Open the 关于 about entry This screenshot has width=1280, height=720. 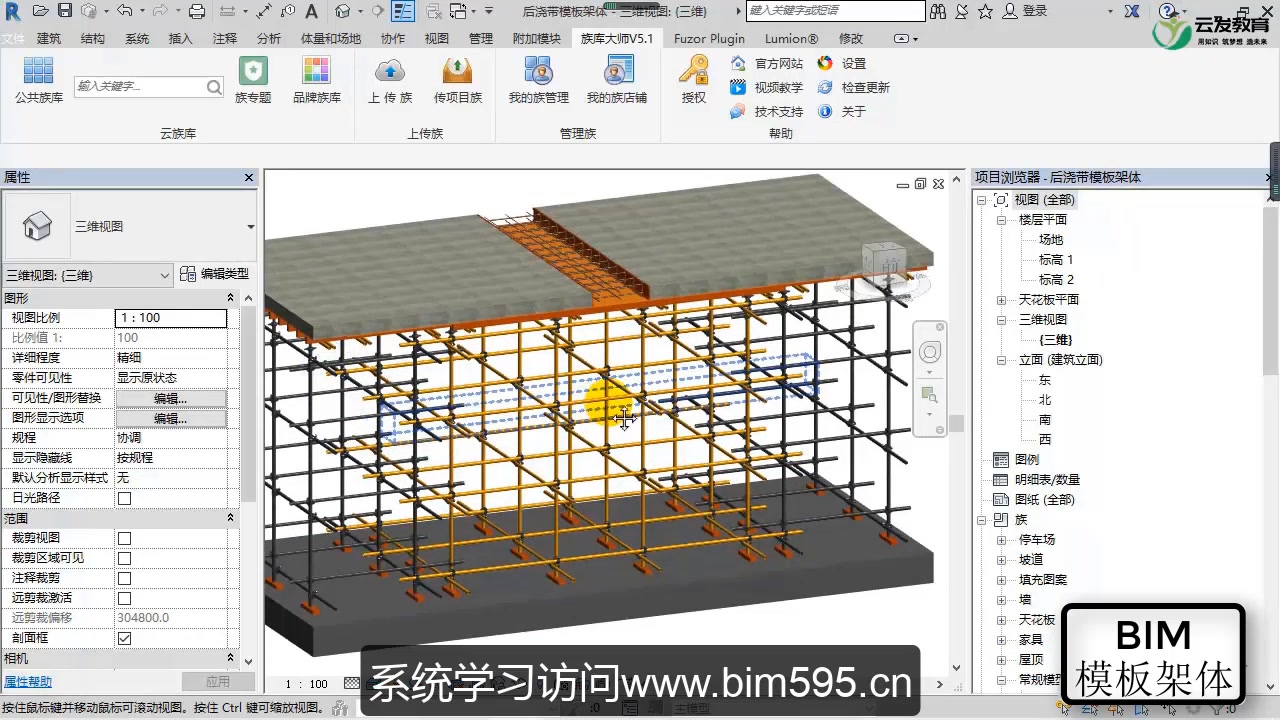click(x=842, y=111)
